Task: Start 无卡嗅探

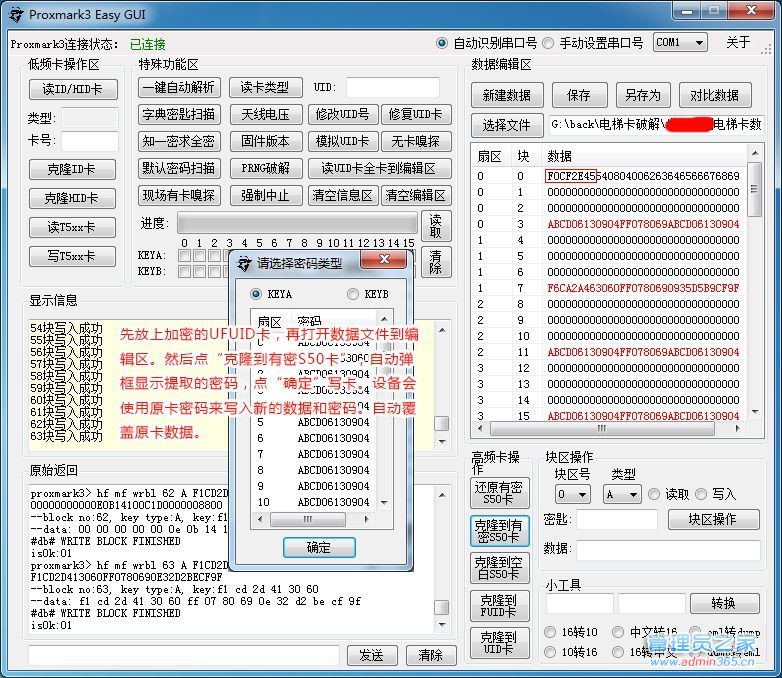Action: point(416,141)
